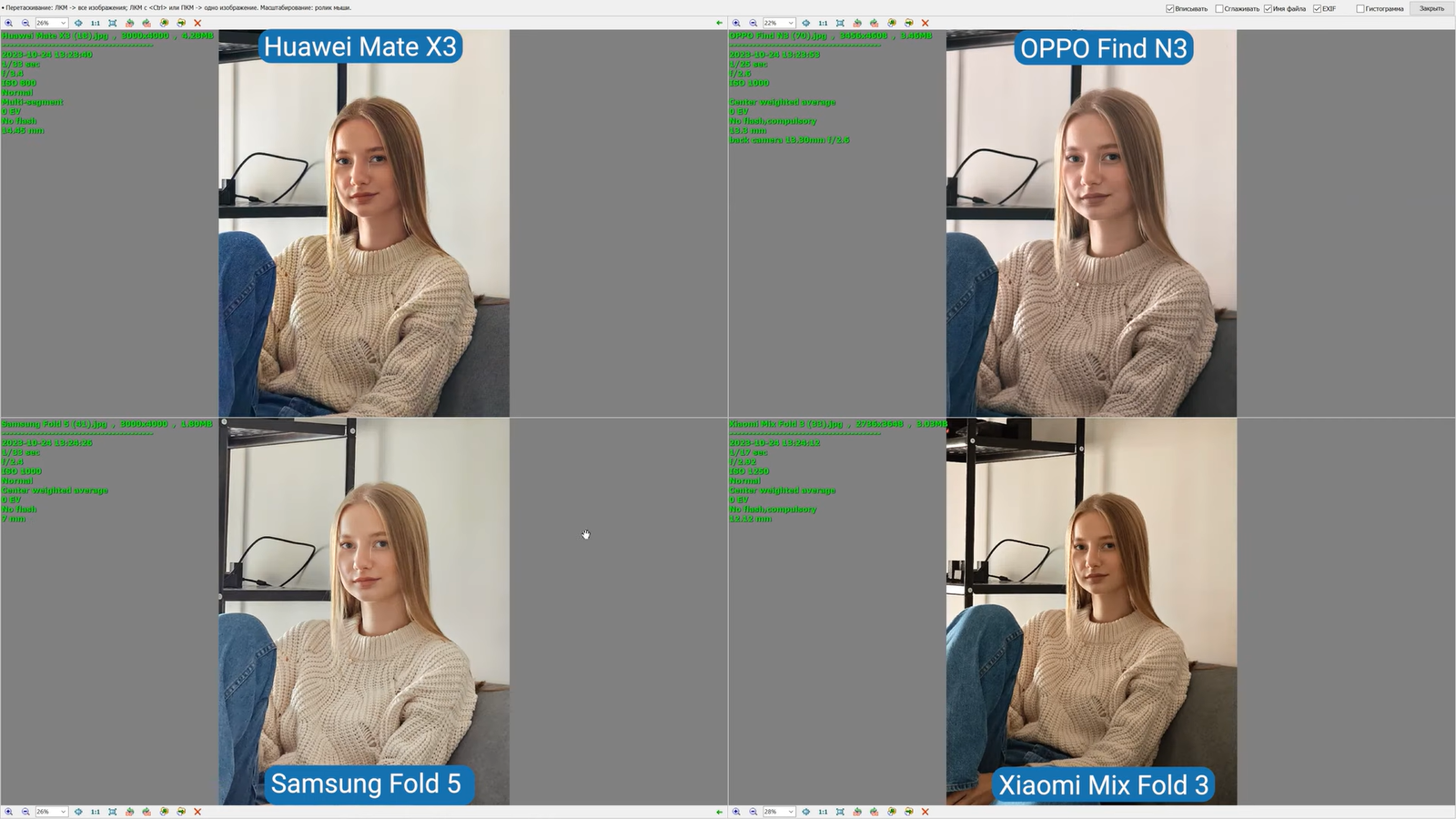Open the 26% zoom dropdown for Huawei Mate X3
The width and height of the screenshot is (1456, 819).
coord(52,23)
